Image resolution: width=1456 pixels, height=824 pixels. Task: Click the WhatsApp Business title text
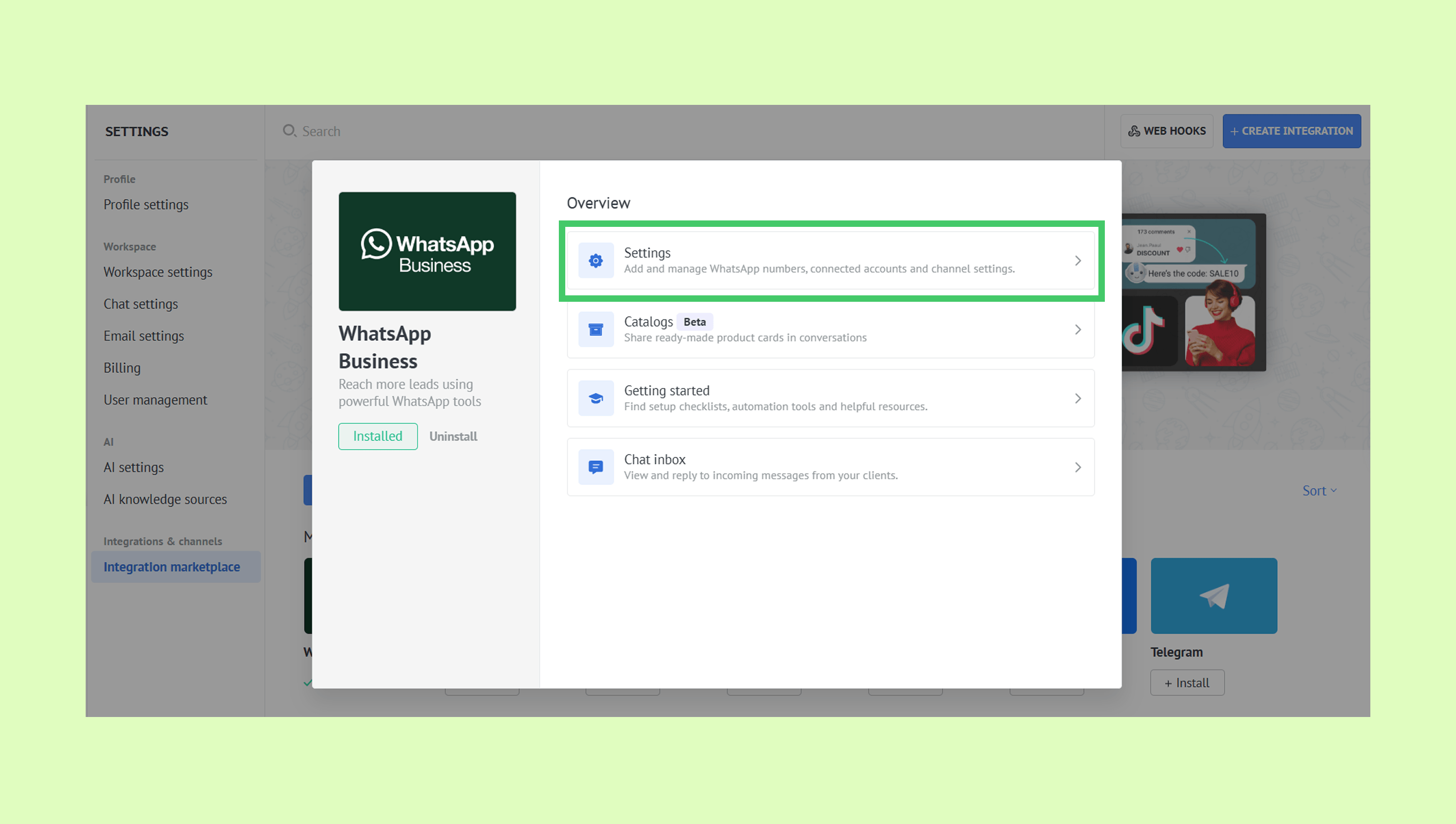[385, 347]
